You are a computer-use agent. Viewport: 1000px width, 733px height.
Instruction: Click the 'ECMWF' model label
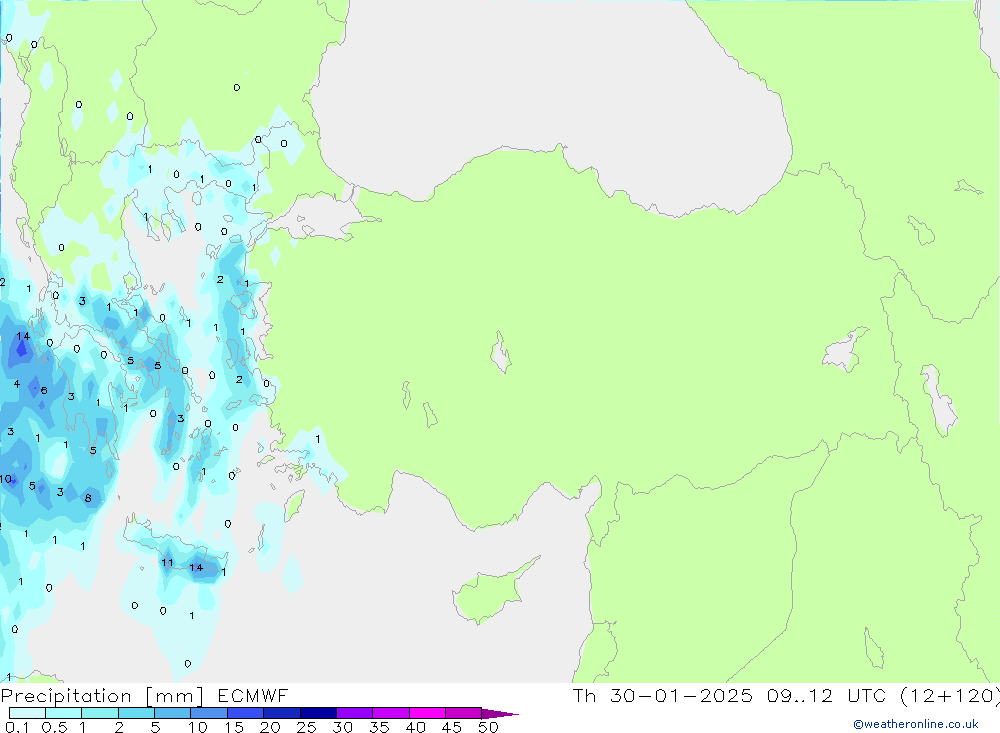(x=253, y=696)
